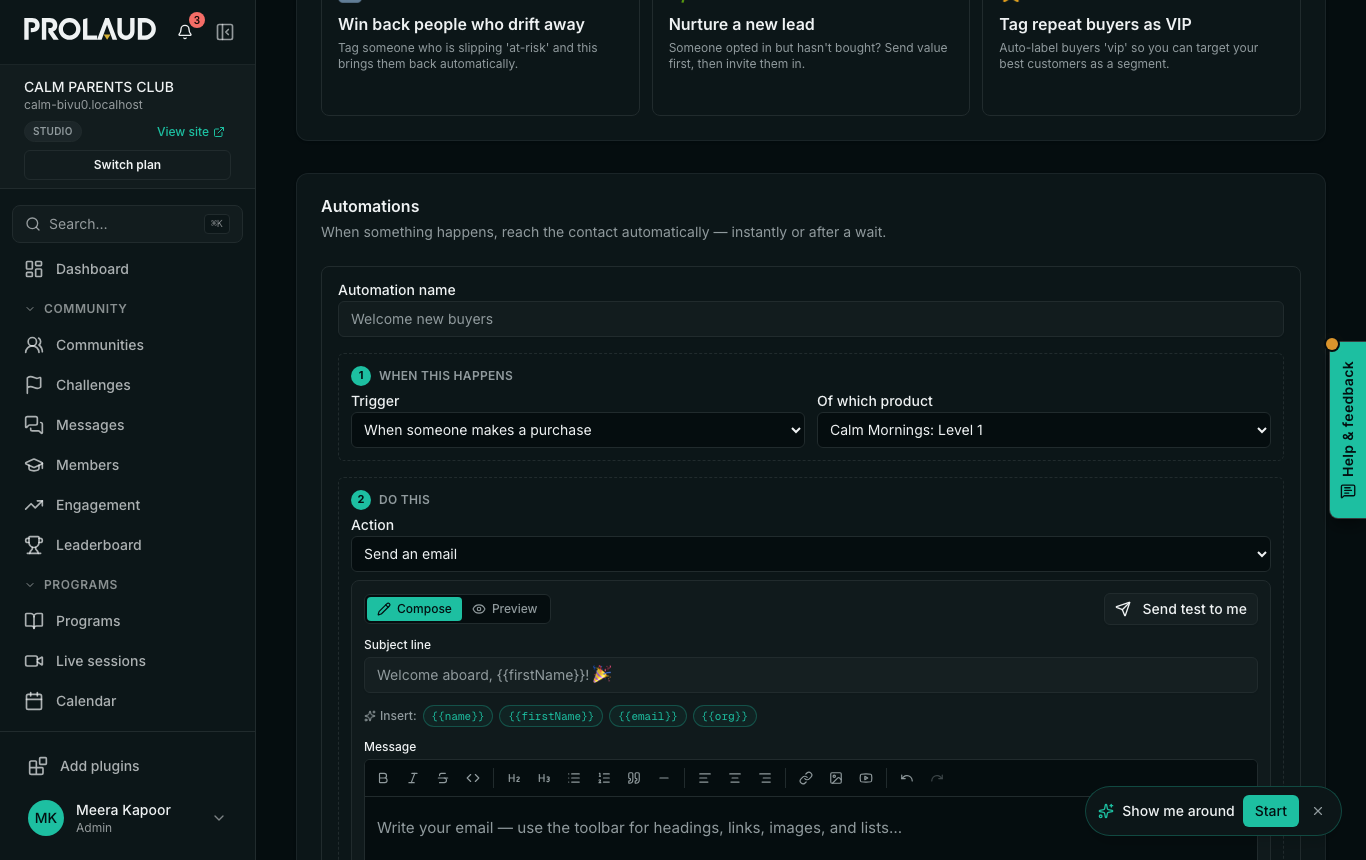Insert a numbered list
Screen dimensions: 1366x860
click(x=604, y=778)
